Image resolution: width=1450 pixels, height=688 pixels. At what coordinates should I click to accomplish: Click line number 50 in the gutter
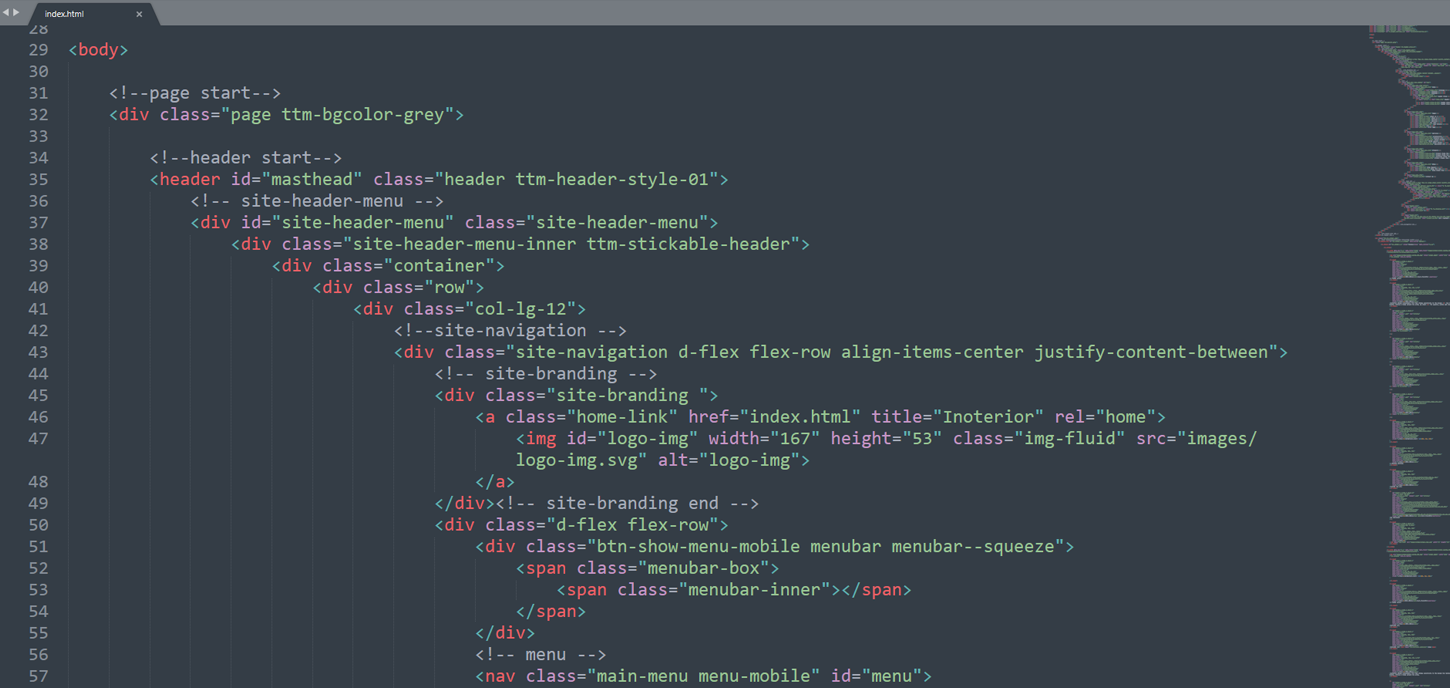click(x=38, y=526)
